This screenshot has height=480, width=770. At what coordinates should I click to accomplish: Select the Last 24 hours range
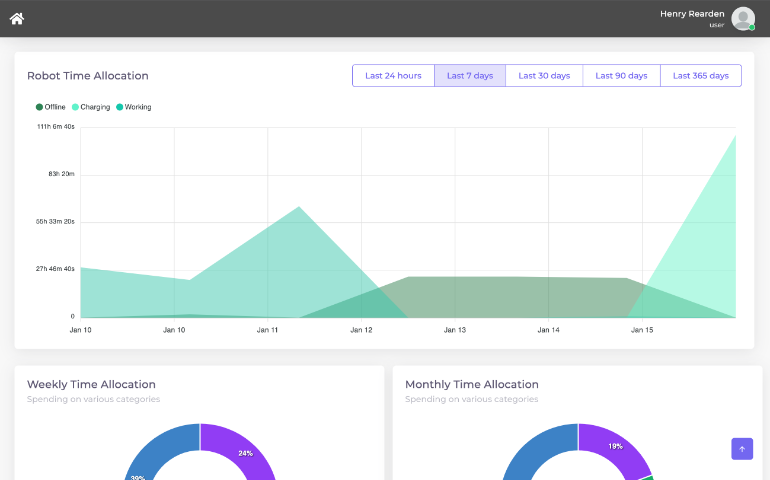tap(393, 76)
